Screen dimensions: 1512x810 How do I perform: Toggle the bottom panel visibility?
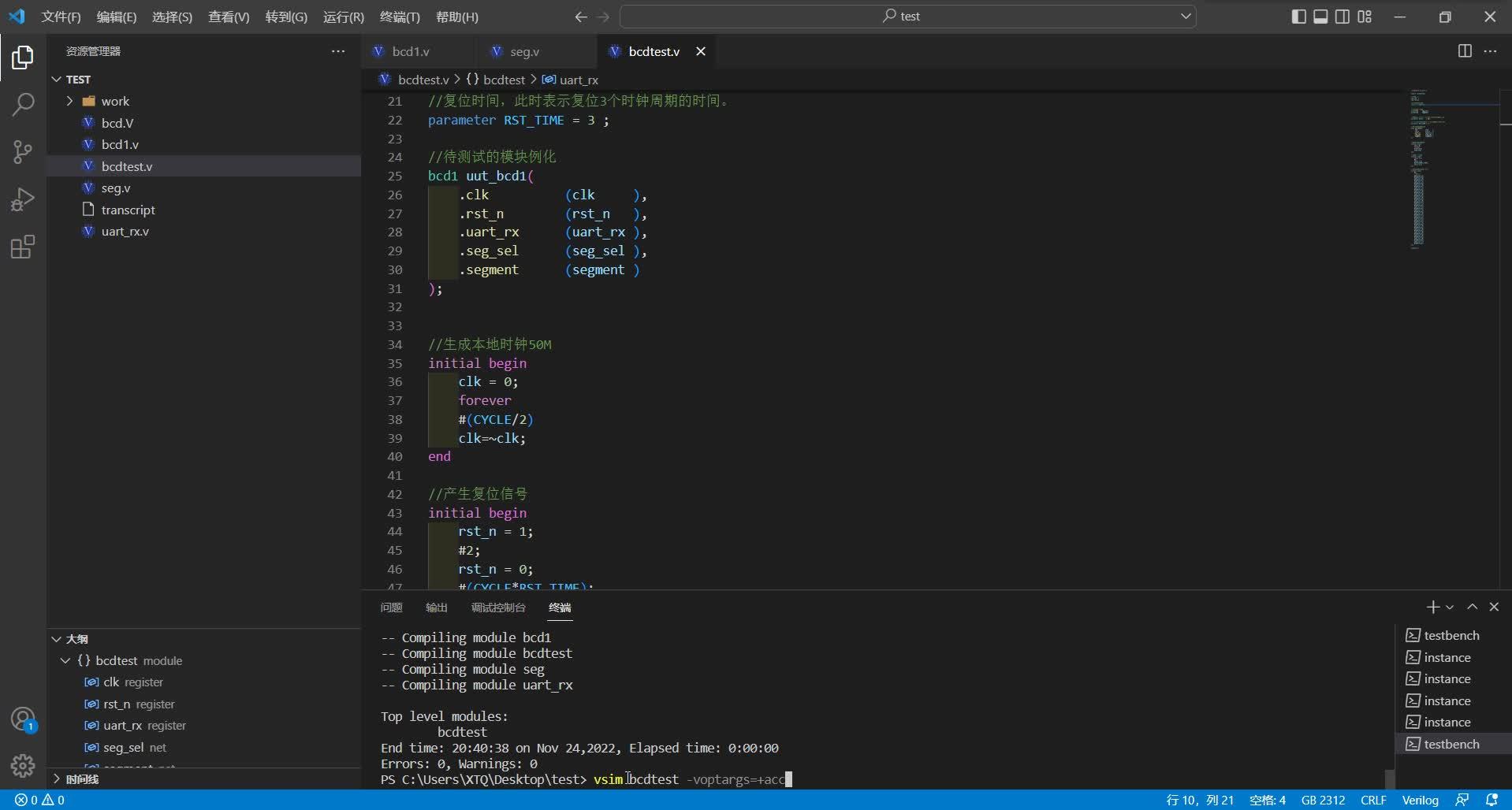1320,17
